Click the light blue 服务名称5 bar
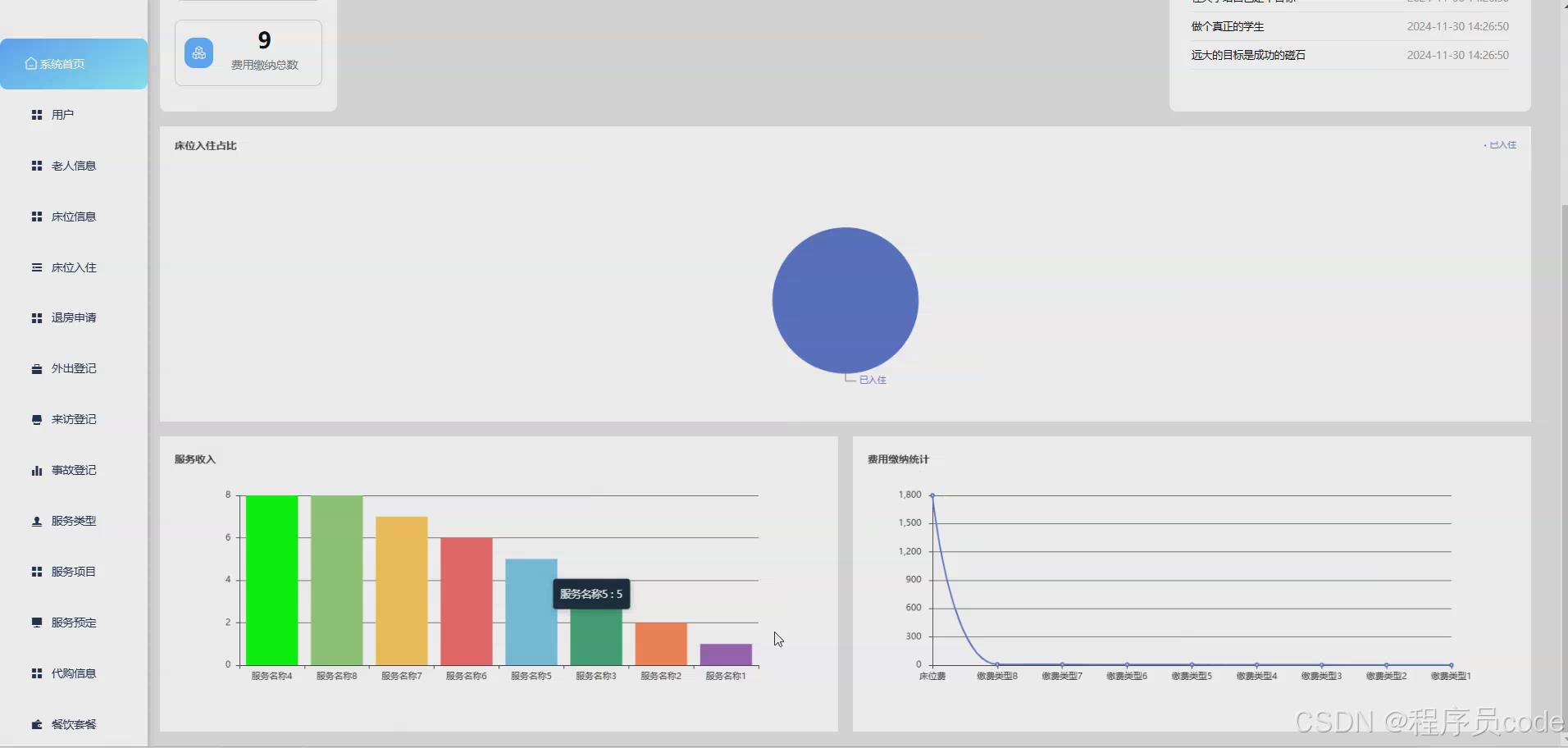 point(531,612)
